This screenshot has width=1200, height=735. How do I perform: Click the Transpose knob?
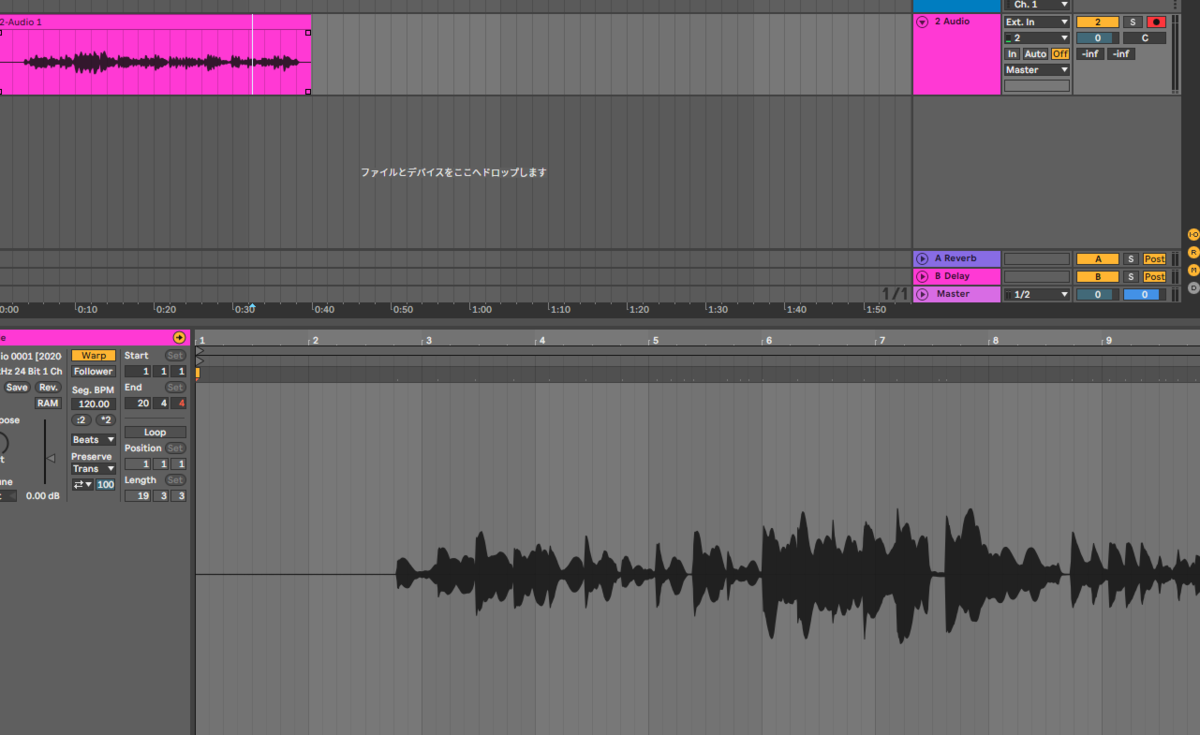point(1,443)
